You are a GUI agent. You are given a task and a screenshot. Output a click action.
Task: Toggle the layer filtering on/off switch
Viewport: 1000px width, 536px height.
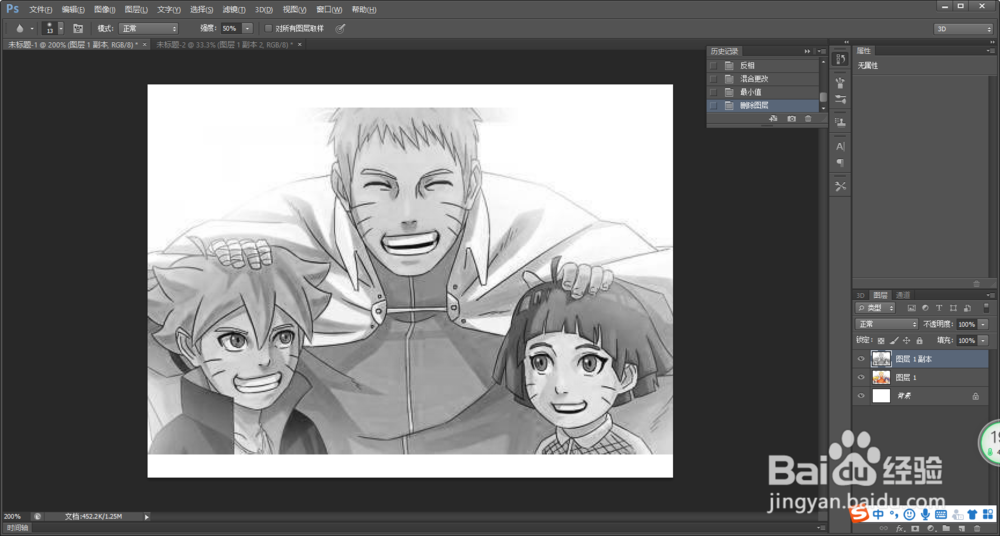pos(986,308)
